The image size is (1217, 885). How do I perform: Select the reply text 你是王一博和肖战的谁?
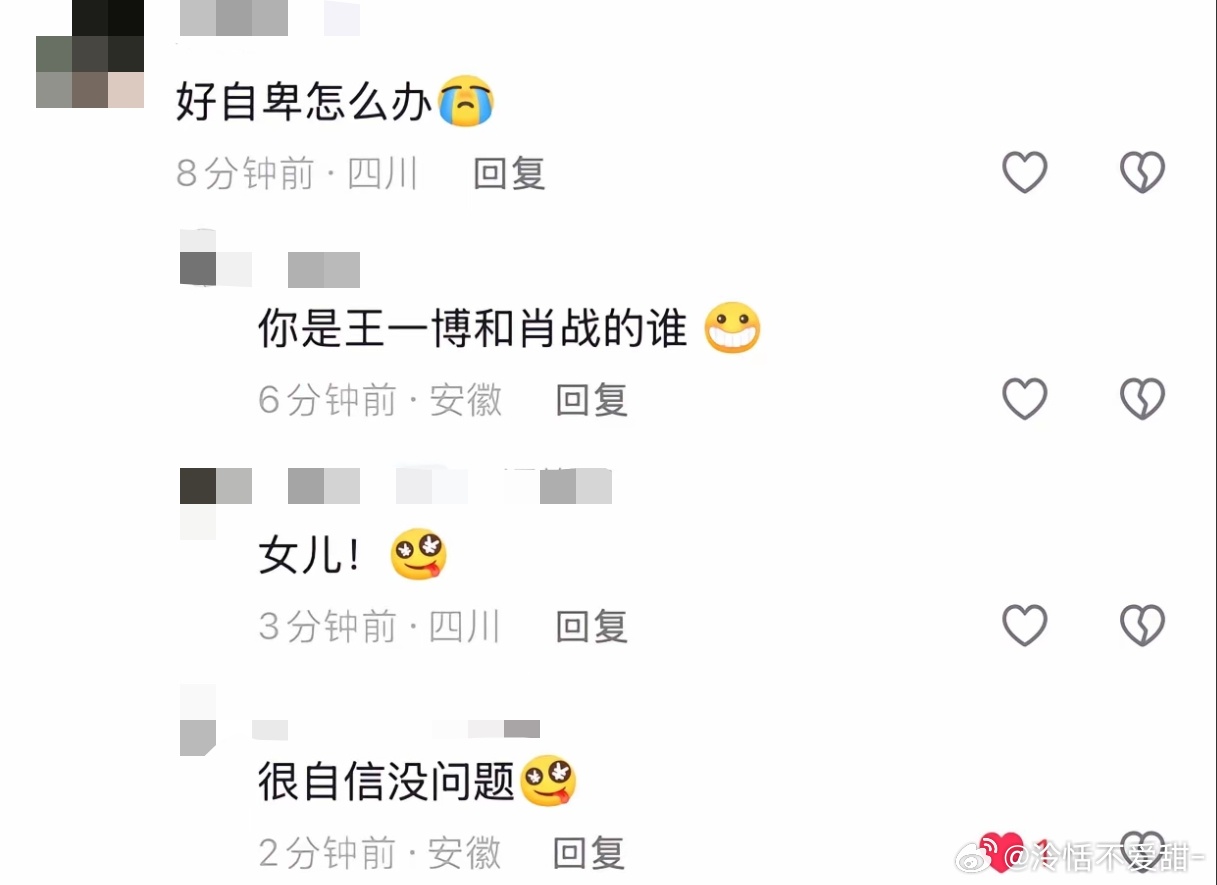tap(473, 329)
